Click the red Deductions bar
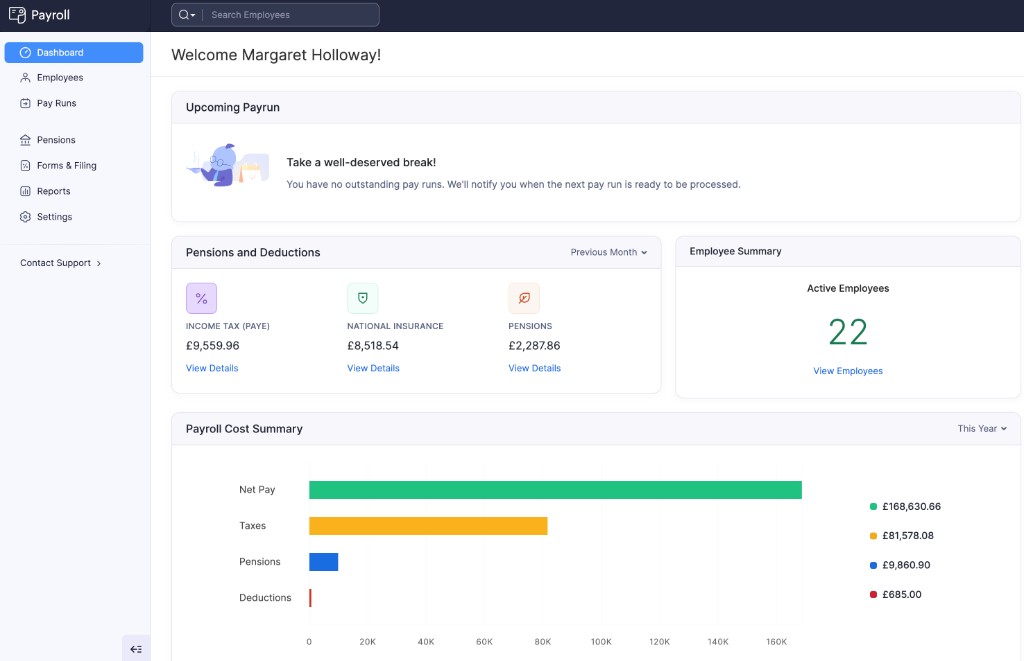1024x661 pixels. click(310, 598)
